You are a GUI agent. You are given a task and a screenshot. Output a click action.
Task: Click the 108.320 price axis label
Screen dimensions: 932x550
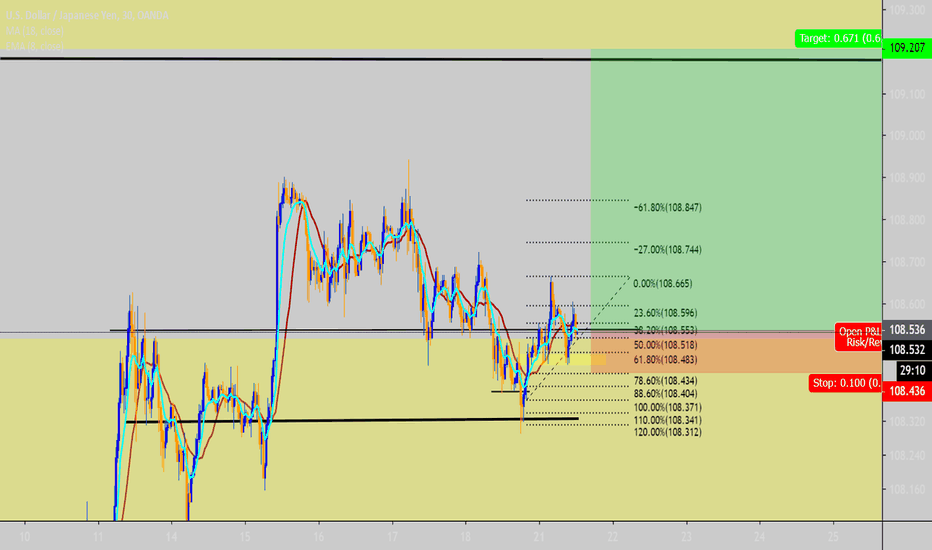click(907, 422)
